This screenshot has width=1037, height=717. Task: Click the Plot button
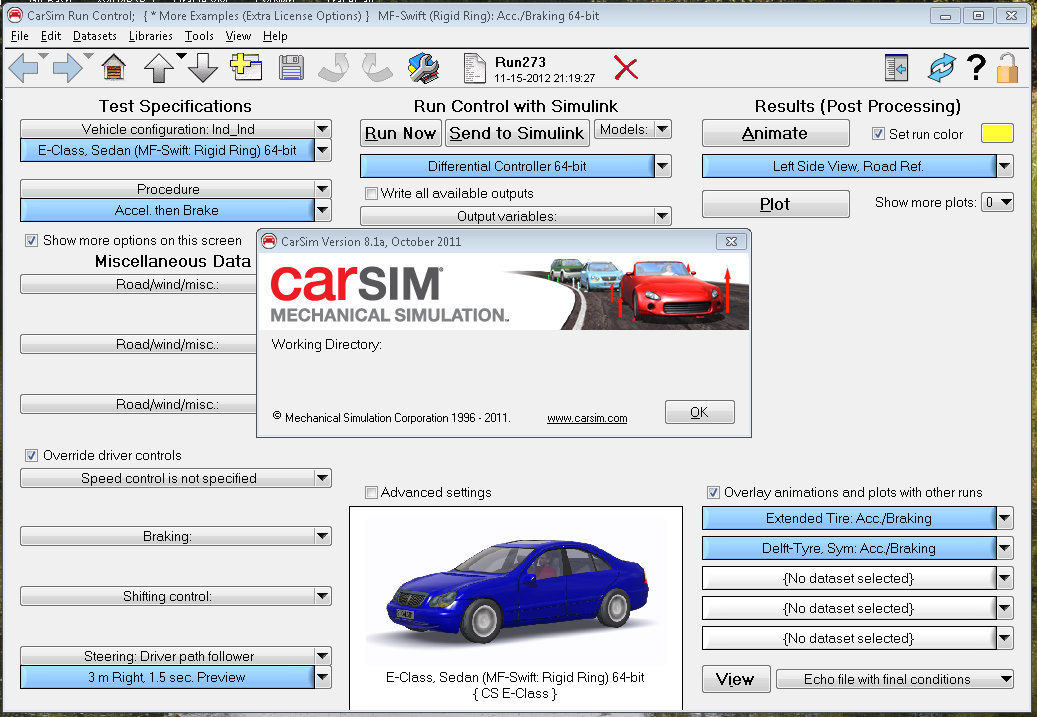click(775, 204)
